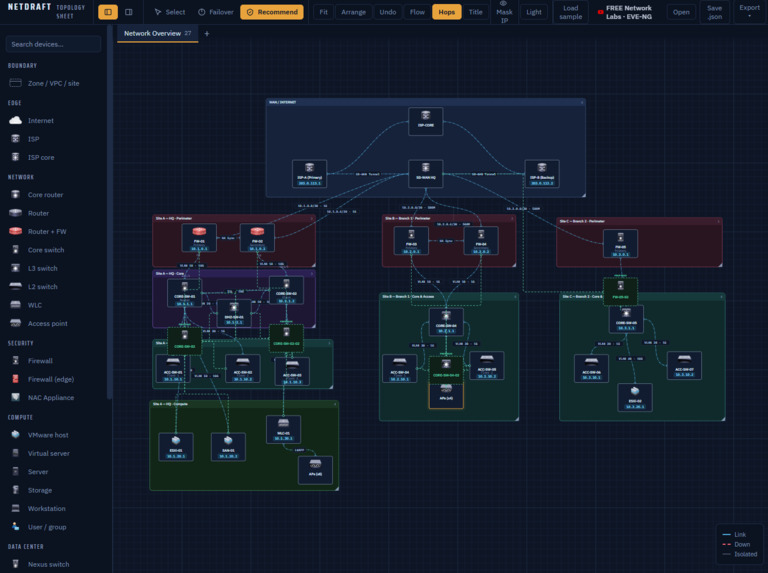The width and height of the screenshot is (768, 573).
Task: Select the SAN-01 storage node
Action: 228,447
